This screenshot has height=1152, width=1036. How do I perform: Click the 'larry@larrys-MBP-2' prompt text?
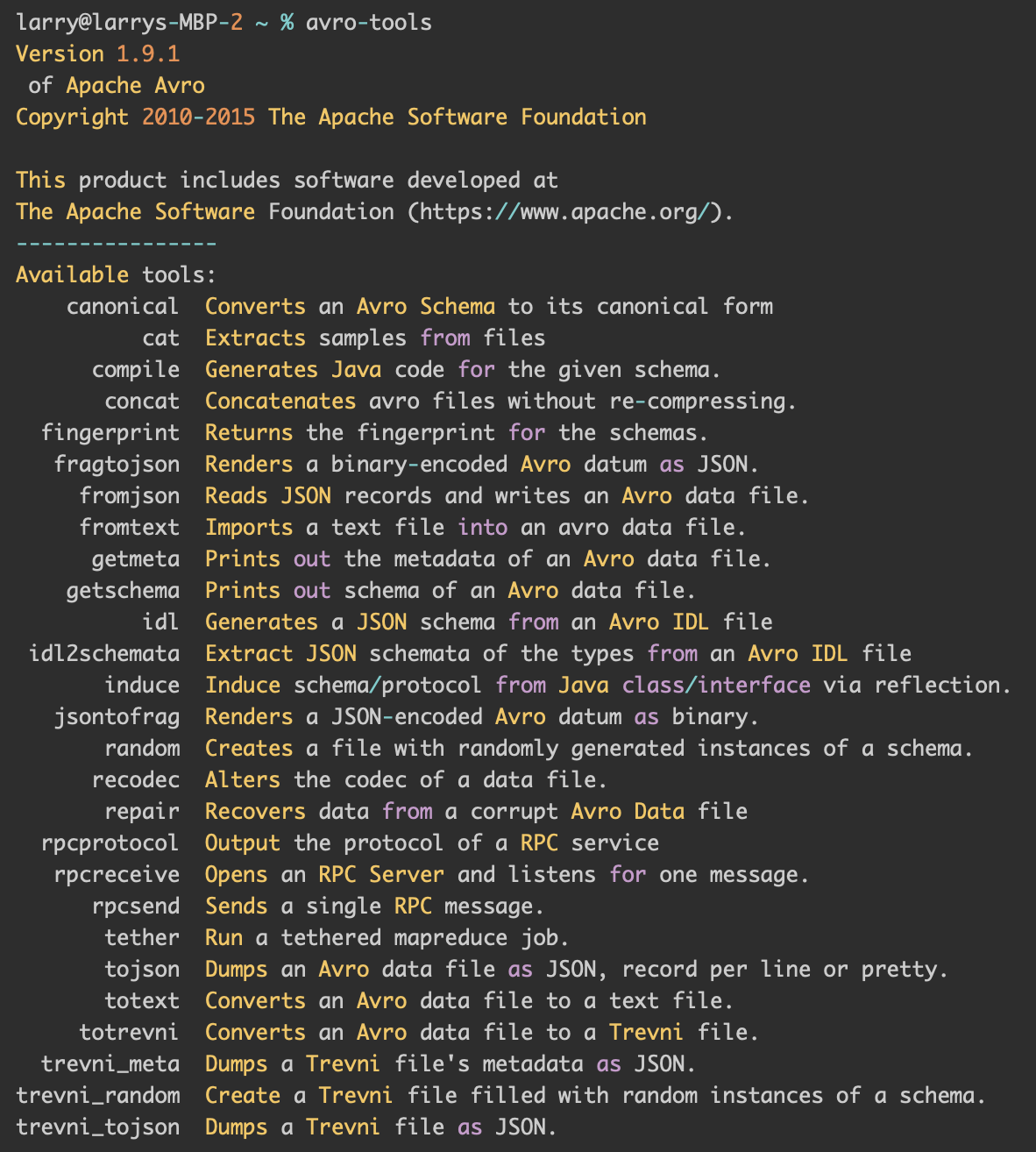pos(130,22)
